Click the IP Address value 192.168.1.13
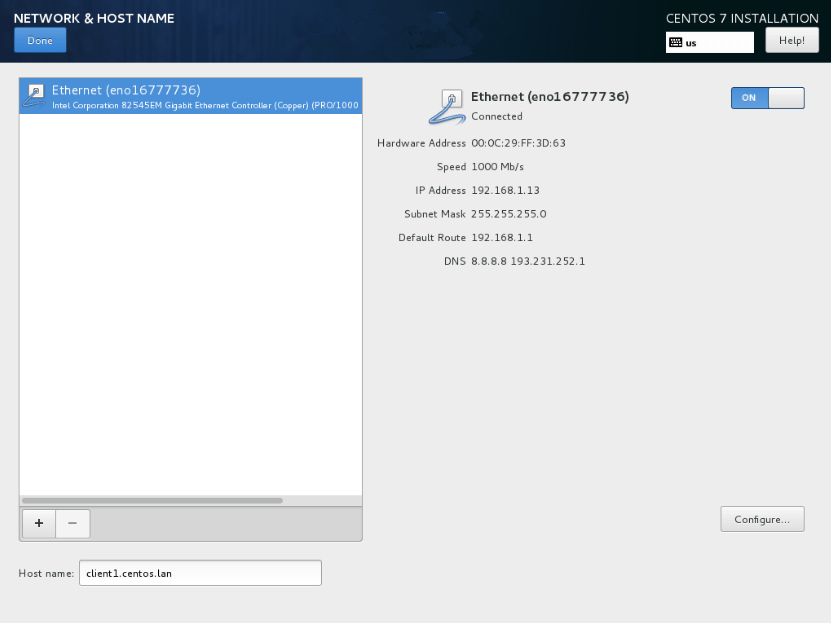This screenshot has width=831, height=623. 505,190
